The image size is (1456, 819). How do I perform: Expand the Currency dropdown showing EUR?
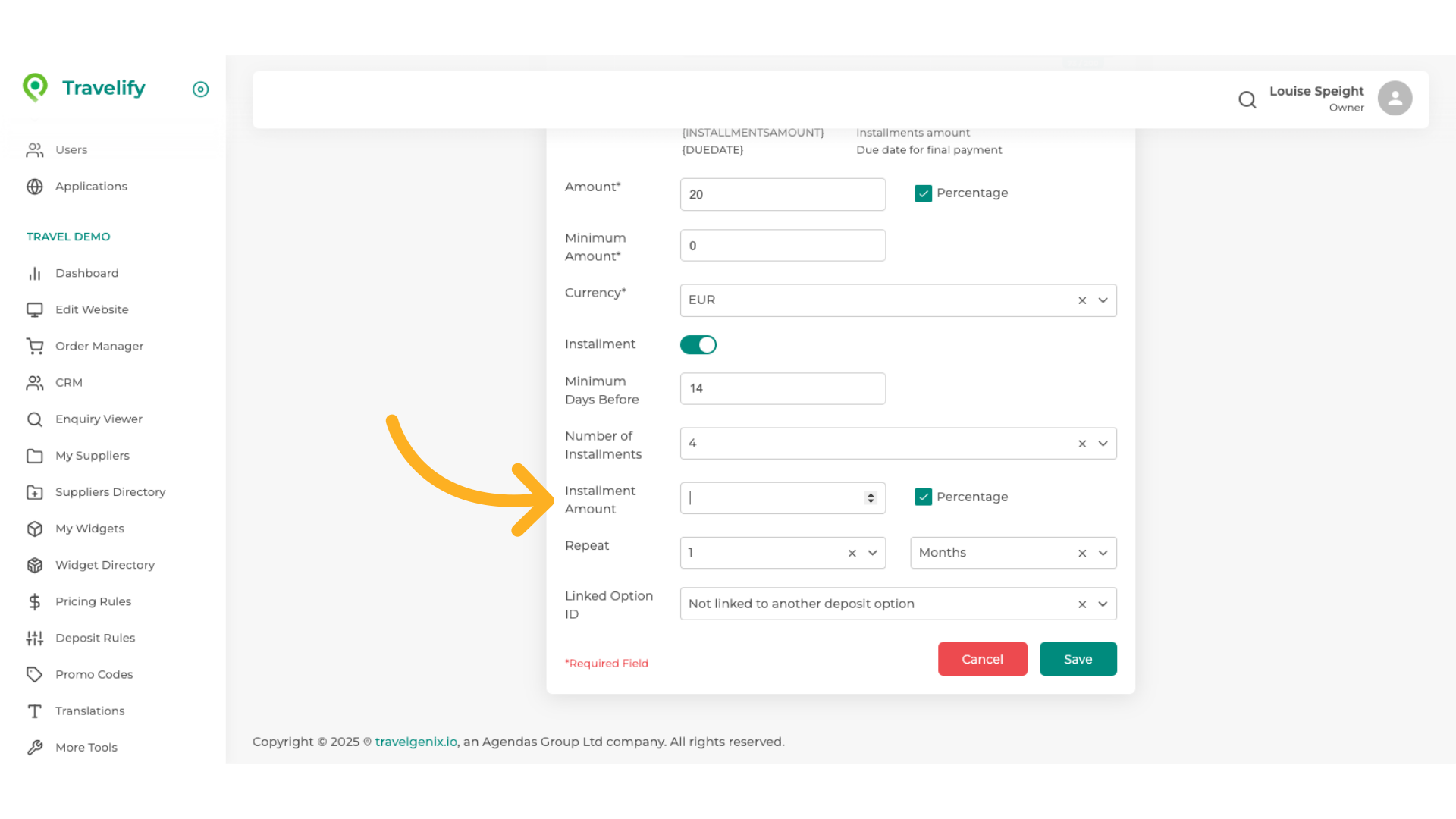coord(1103,300)
